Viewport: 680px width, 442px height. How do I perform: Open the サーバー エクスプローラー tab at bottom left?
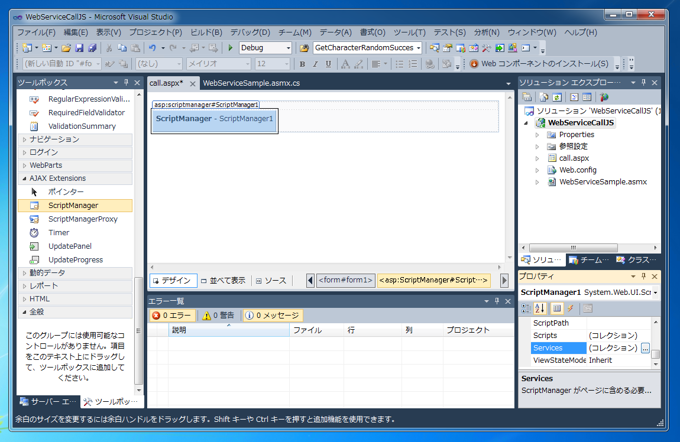[49, 402]
